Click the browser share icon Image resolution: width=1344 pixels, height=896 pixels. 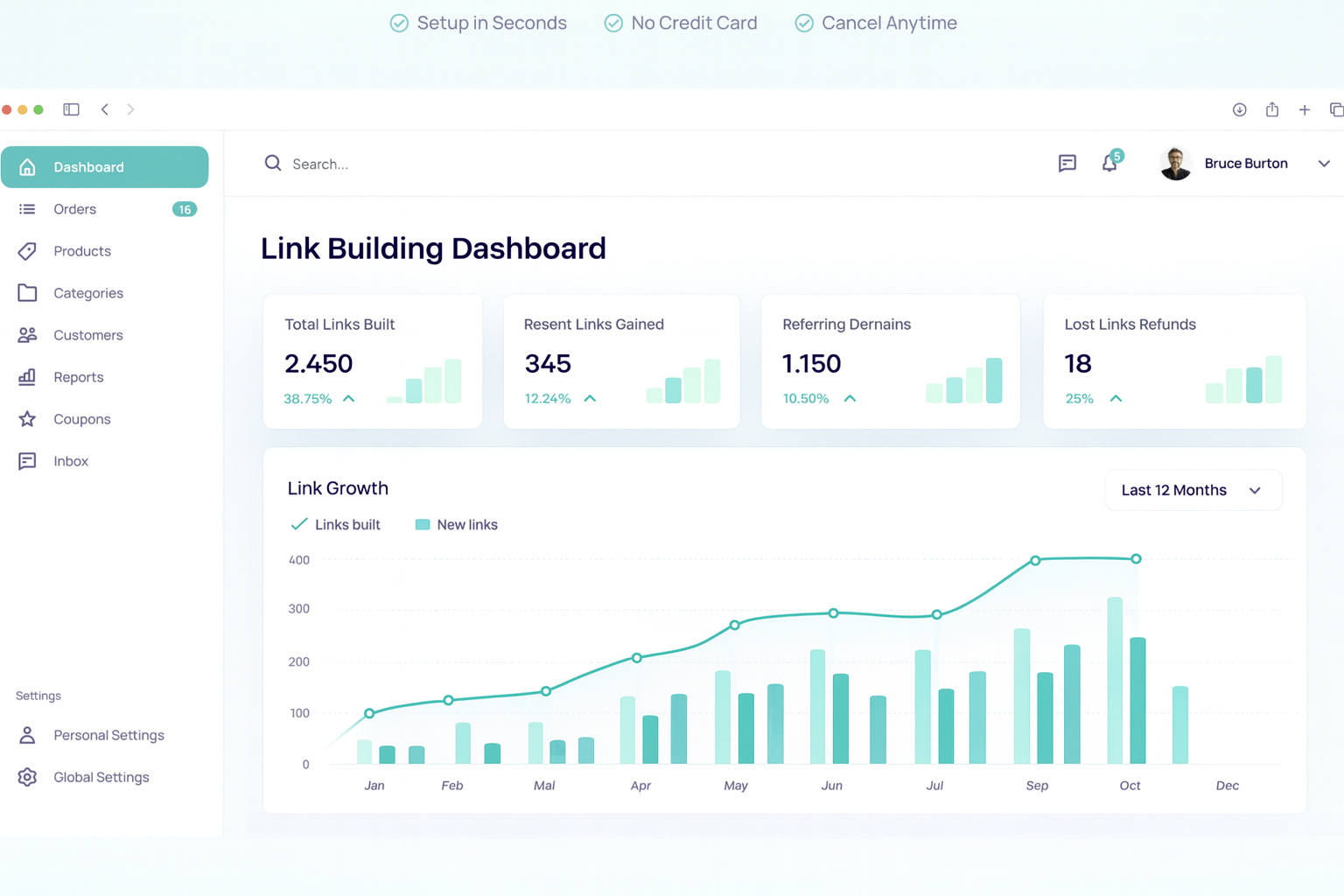(x=1271, y=109)
